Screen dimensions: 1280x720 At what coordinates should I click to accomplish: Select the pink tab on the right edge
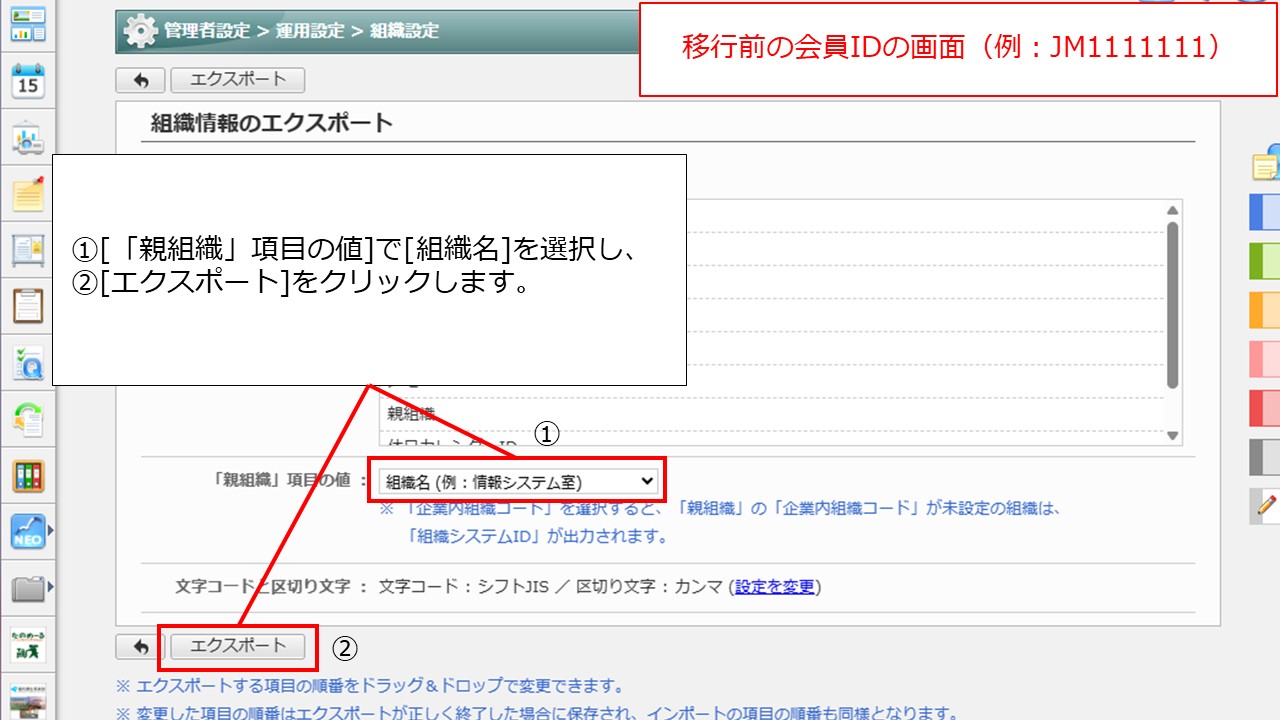pyautogui.click(x=1265, y=359)
